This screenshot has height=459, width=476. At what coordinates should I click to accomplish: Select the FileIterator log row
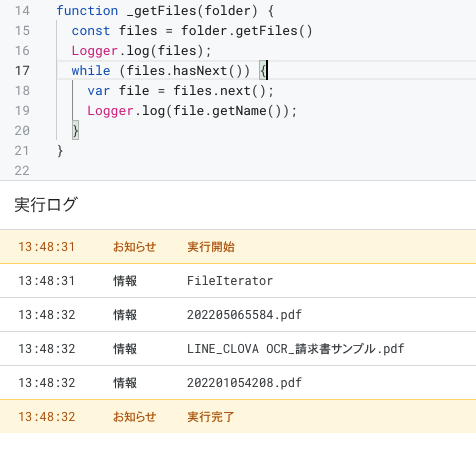238,281
